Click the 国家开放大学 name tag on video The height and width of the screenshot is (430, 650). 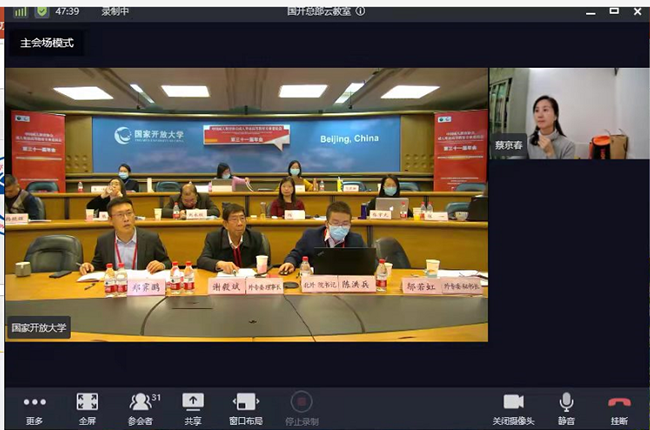(40, 327)
